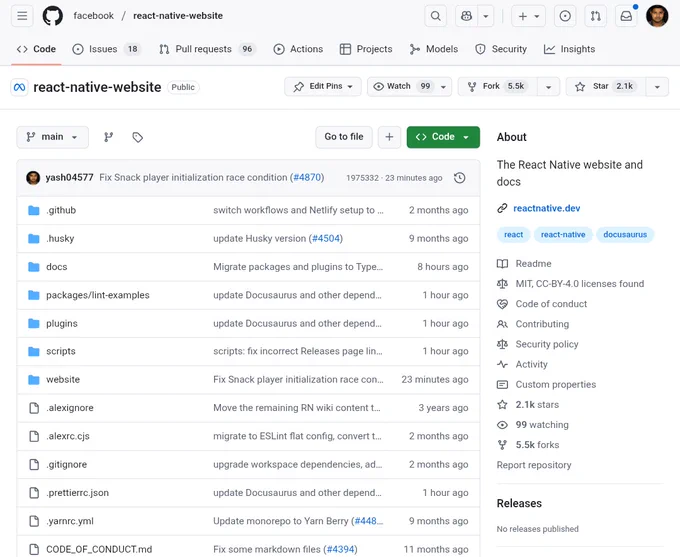Viewport: 680px width, 557px height.
Task: Select the Code tab
Action: [36, 49]
